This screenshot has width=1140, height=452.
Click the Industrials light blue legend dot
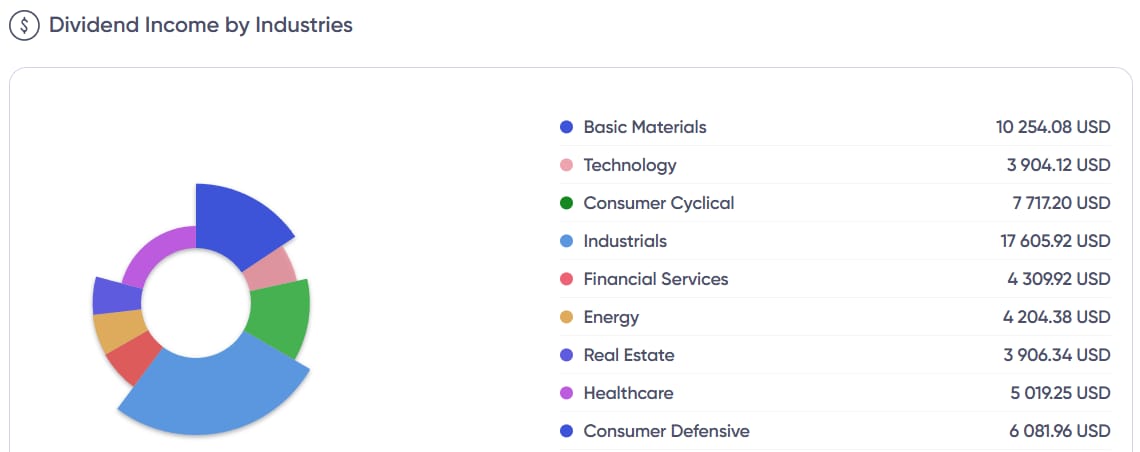click(x=566, y=241)
